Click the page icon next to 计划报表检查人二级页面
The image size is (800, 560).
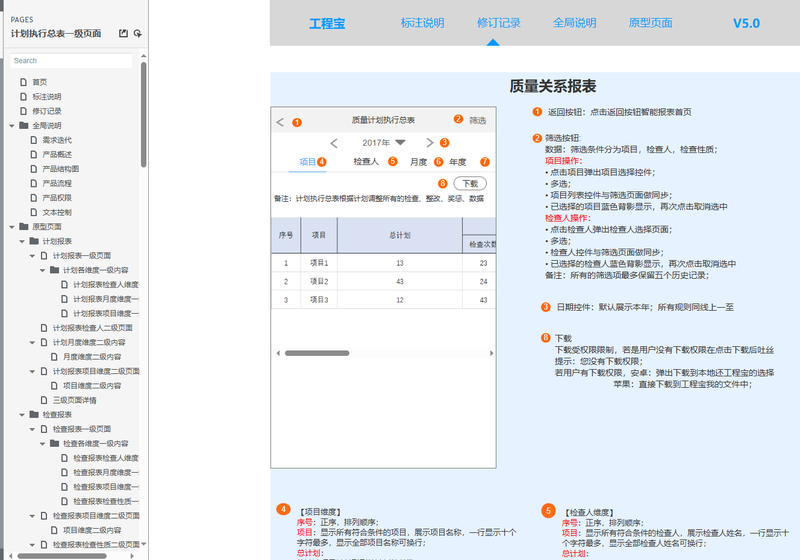click(x=44, y=327)
